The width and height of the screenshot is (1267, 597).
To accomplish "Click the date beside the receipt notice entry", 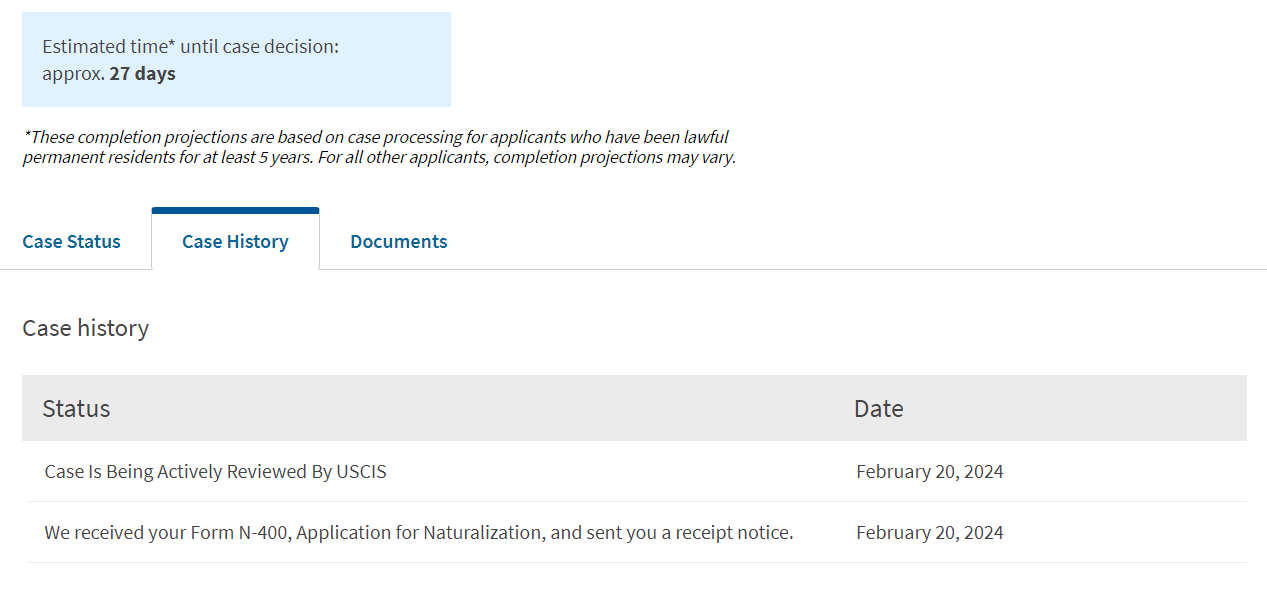I will click(929, 533).
